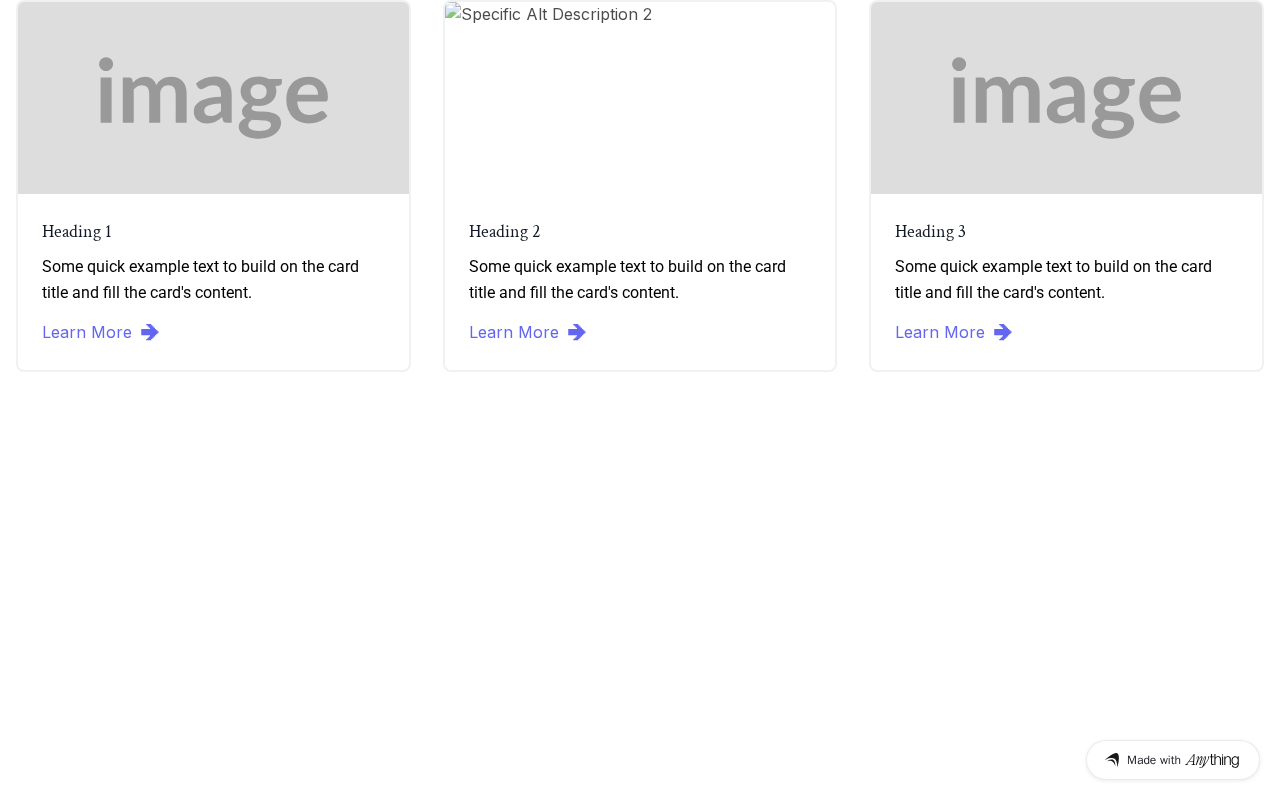Click the broken image Specific Alt Description 2
The image size is (1280, 800).
pos(549,15)
